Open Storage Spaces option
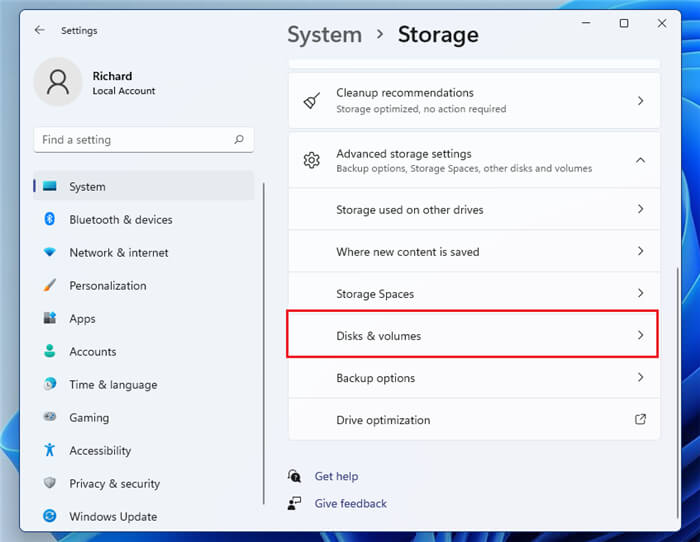700x542 pixels. coord(474,293)
